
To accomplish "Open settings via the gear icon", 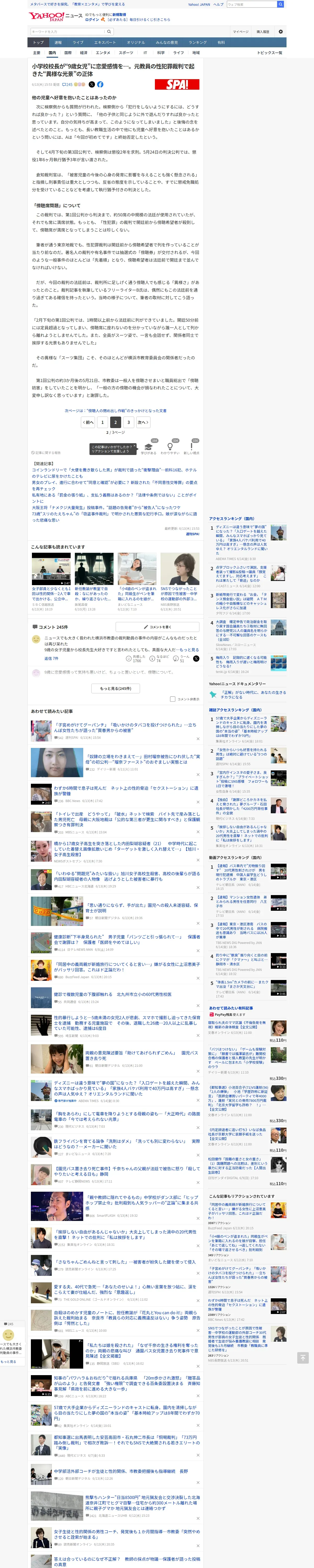I will pos(281,32).
